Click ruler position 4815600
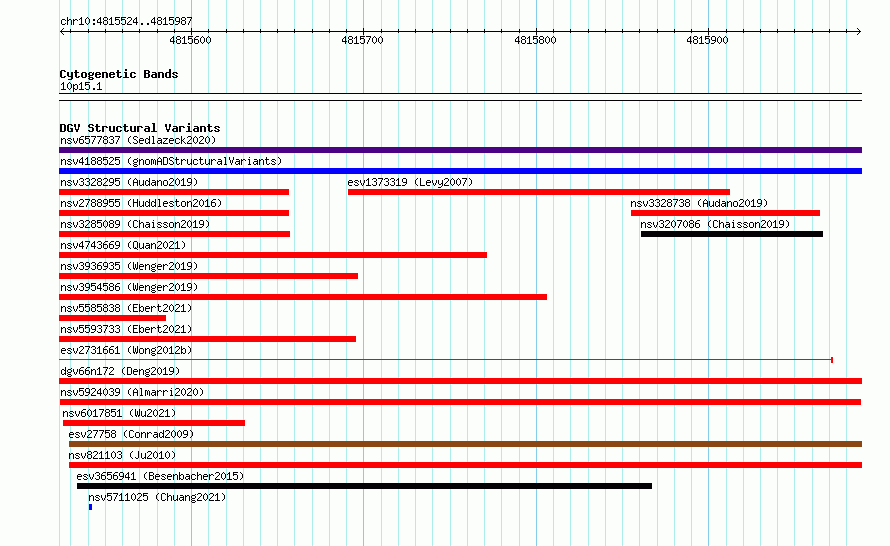890x546 pixels. tap(190, 40)
